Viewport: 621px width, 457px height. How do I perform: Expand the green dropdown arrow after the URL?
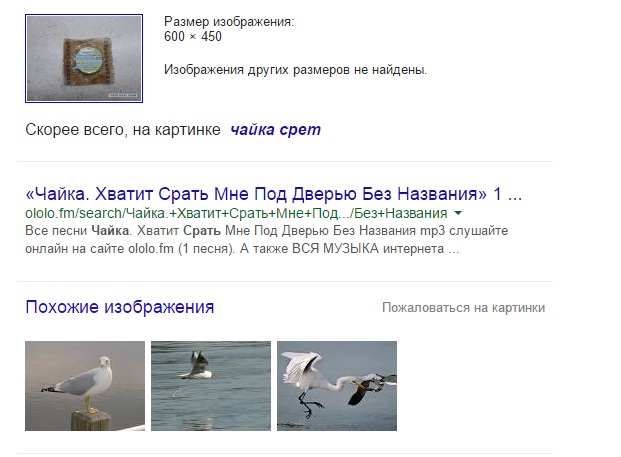click(458, 213)
